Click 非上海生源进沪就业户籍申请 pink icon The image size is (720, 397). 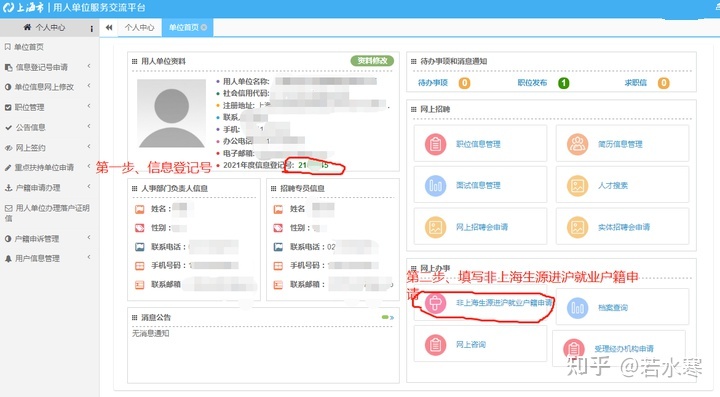pyautogui.click(x=435, y=303)
